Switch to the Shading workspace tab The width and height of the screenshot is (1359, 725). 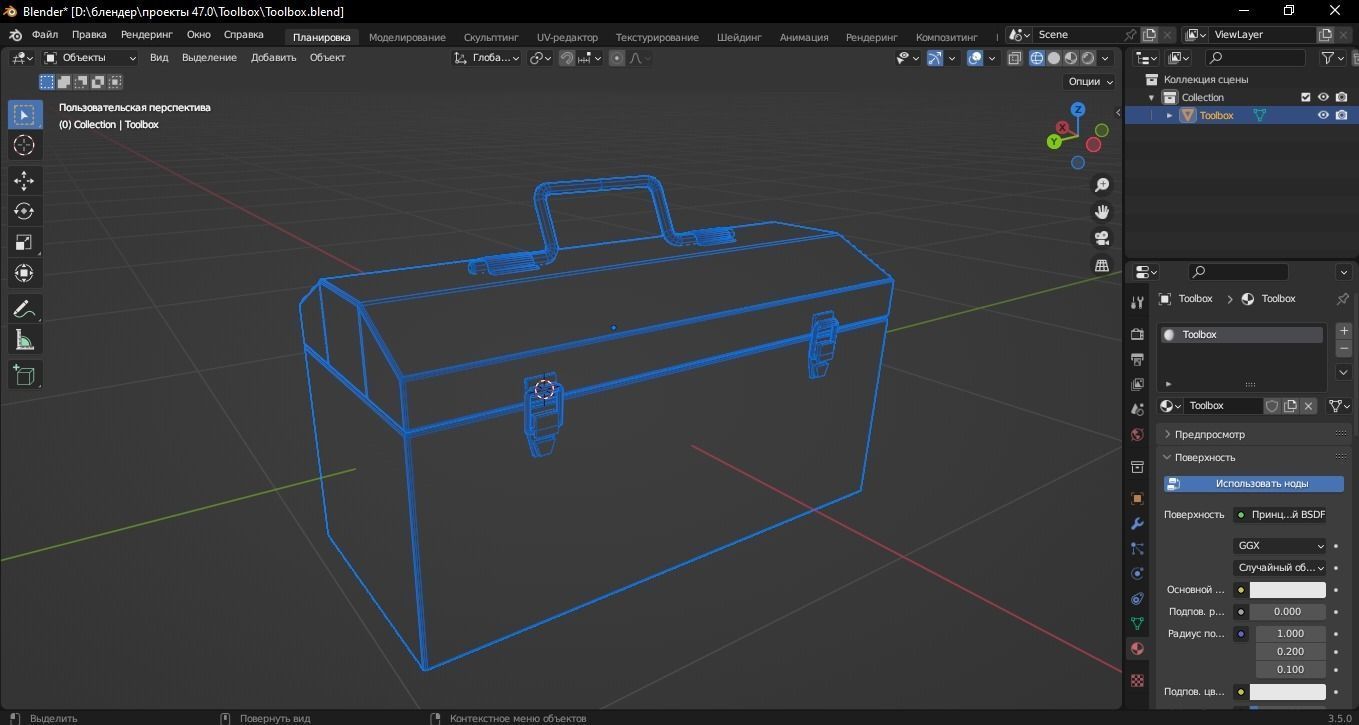[738, 37]
